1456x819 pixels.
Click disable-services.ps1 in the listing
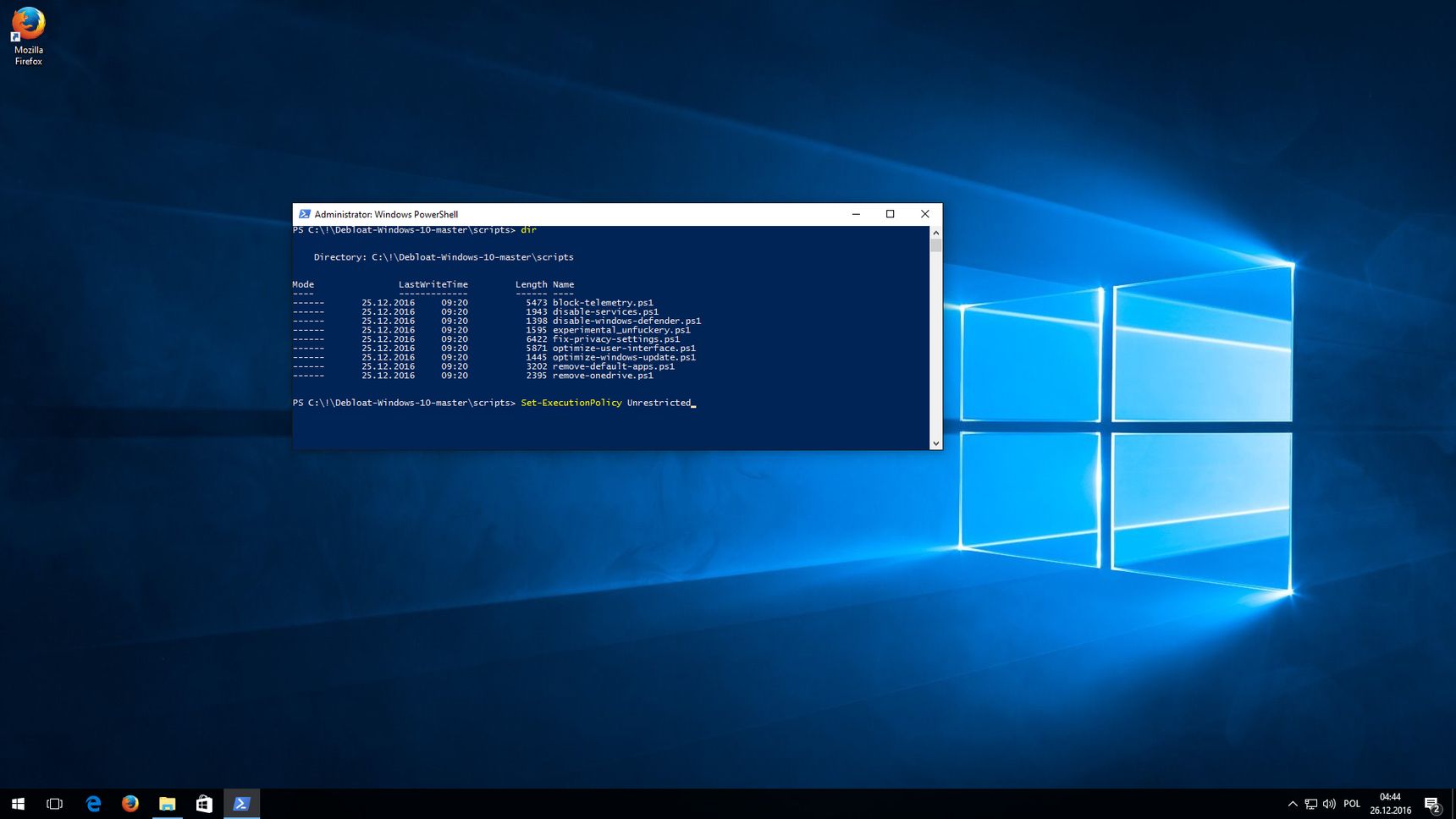tap(605, 312)
